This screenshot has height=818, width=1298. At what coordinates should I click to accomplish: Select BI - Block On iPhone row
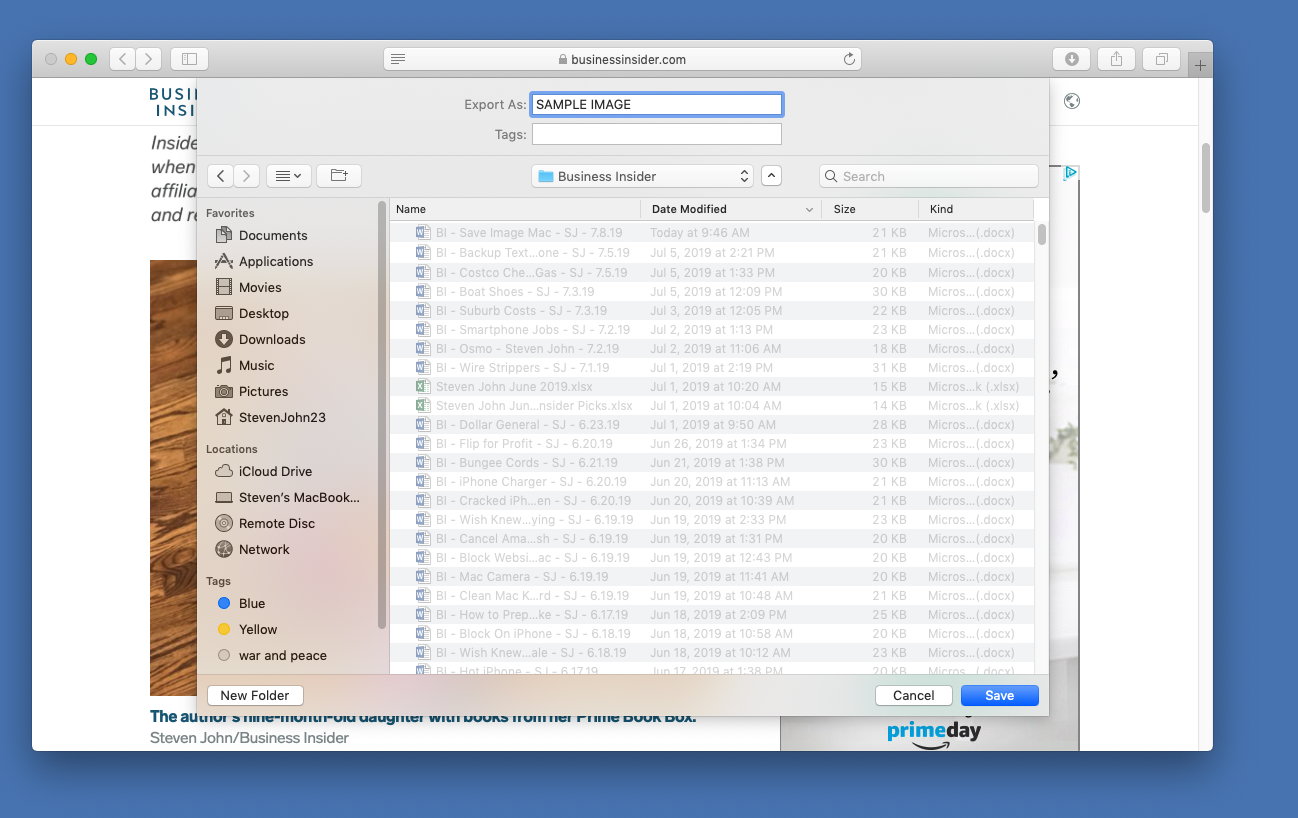point(712,633)
